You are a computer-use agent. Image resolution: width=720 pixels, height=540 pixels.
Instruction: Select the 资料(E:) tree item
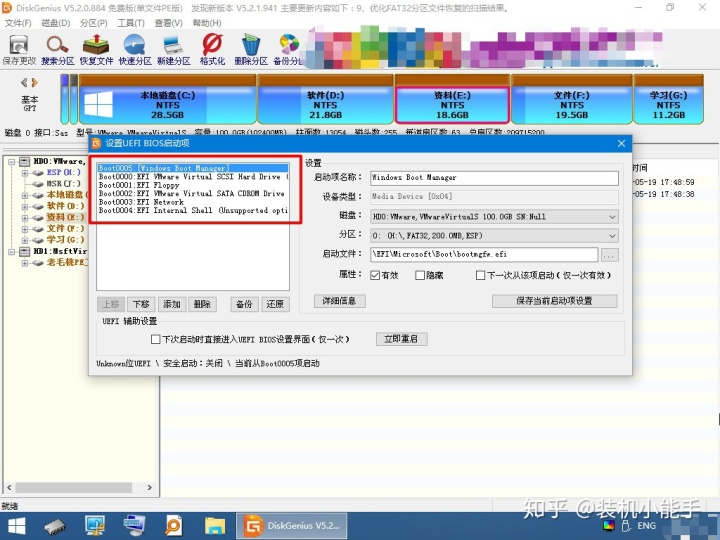[x=65, y=217]
